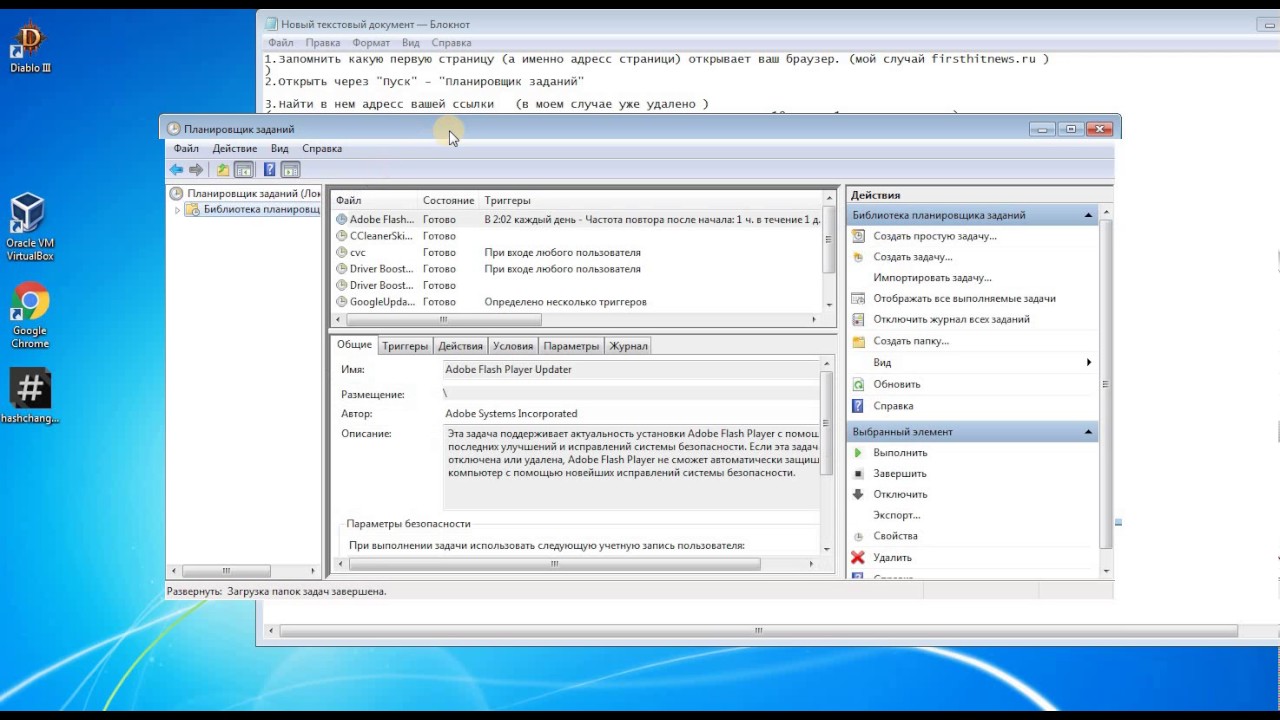The width and height of the screenshot is (1280, 720).
Task: Click the Oracle VM VirtualBox desktop icon
Action: pyautogui.click(x=30, y=227)
